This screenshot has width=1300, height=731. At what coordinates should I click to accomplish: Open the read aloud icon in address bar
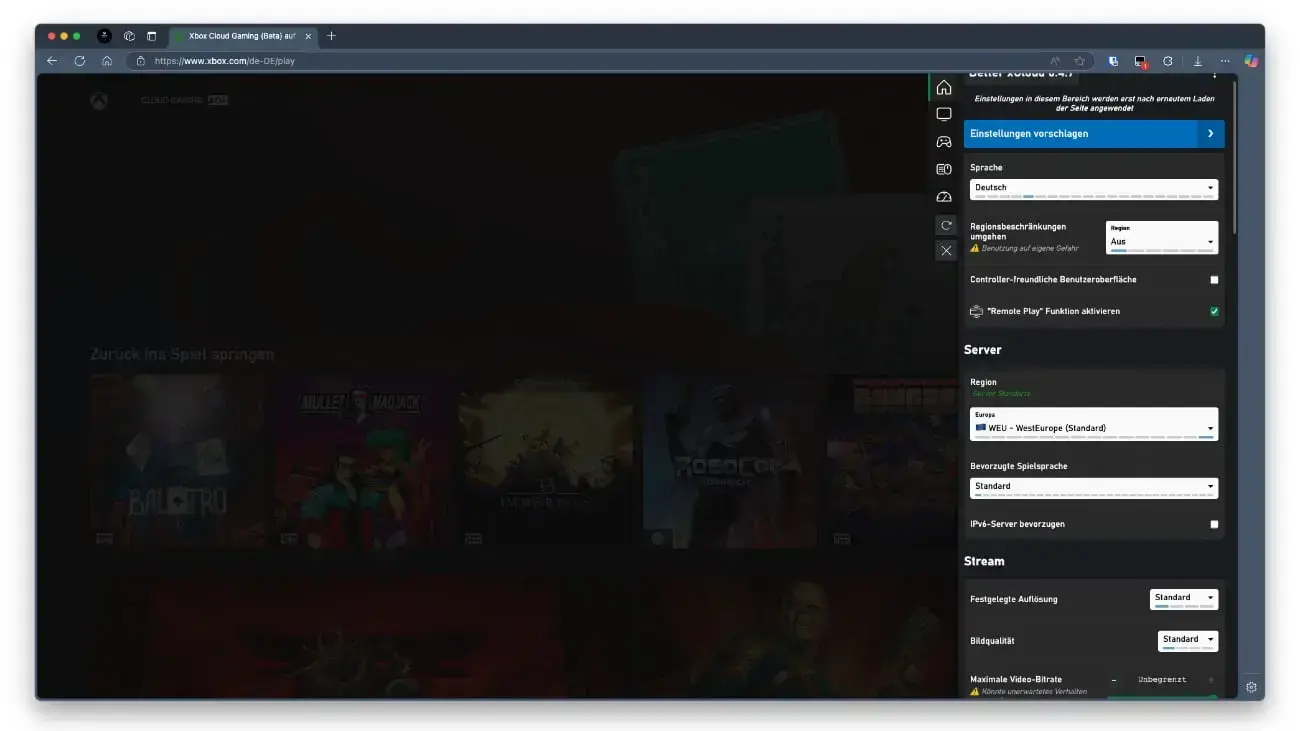tap(1055, 61)
